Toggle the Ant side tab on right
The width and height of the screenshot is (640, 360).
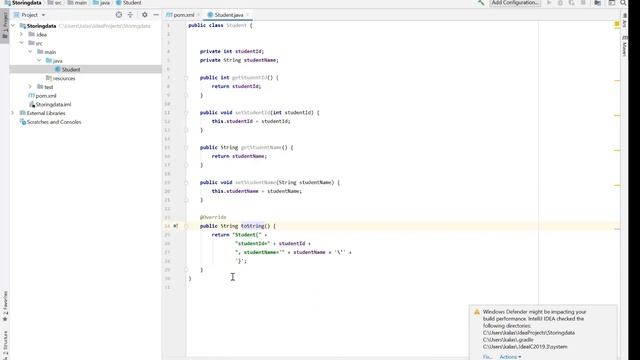click(624, 21)
